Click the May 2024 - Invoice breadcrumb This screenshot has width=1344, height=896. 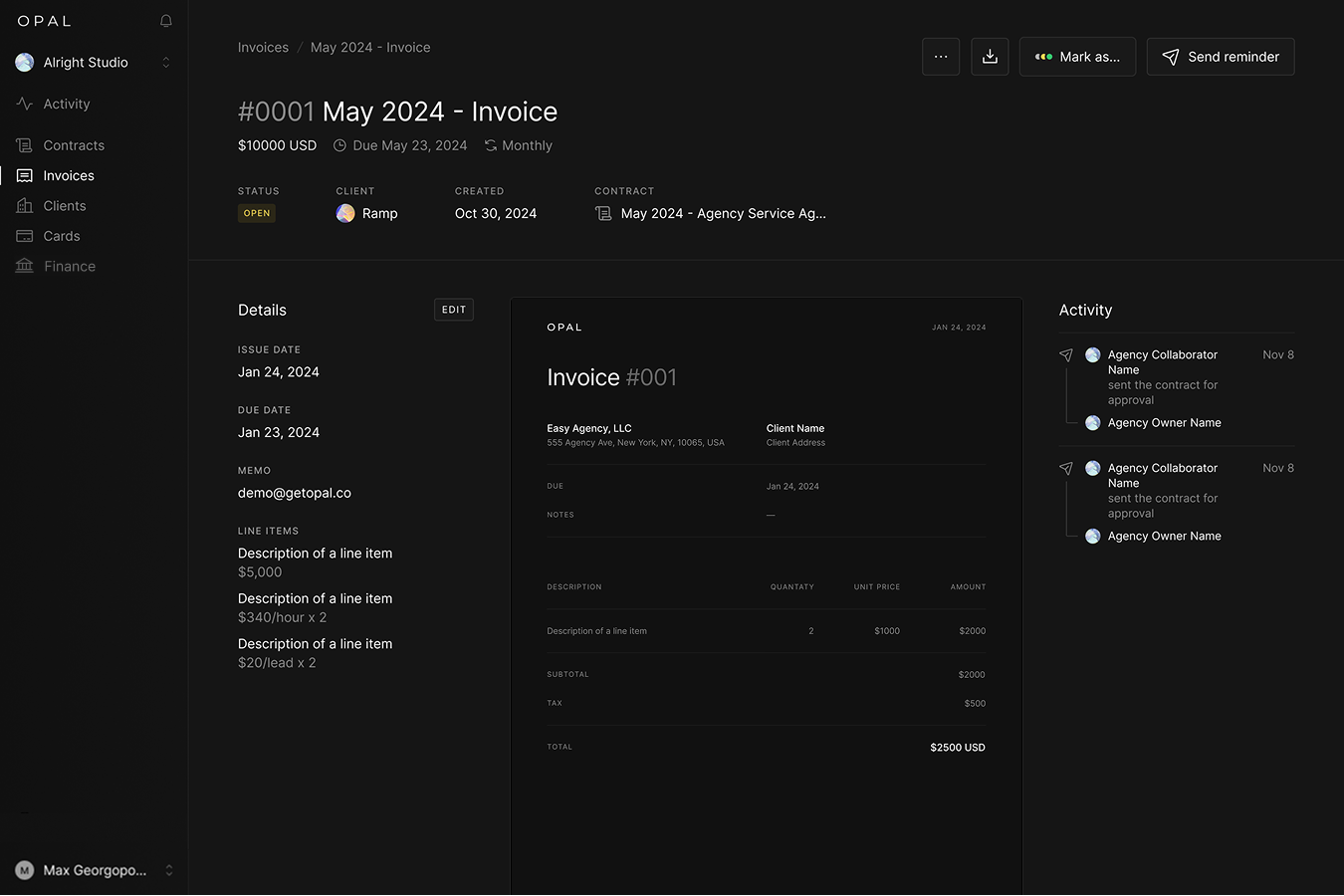[370, 48]
